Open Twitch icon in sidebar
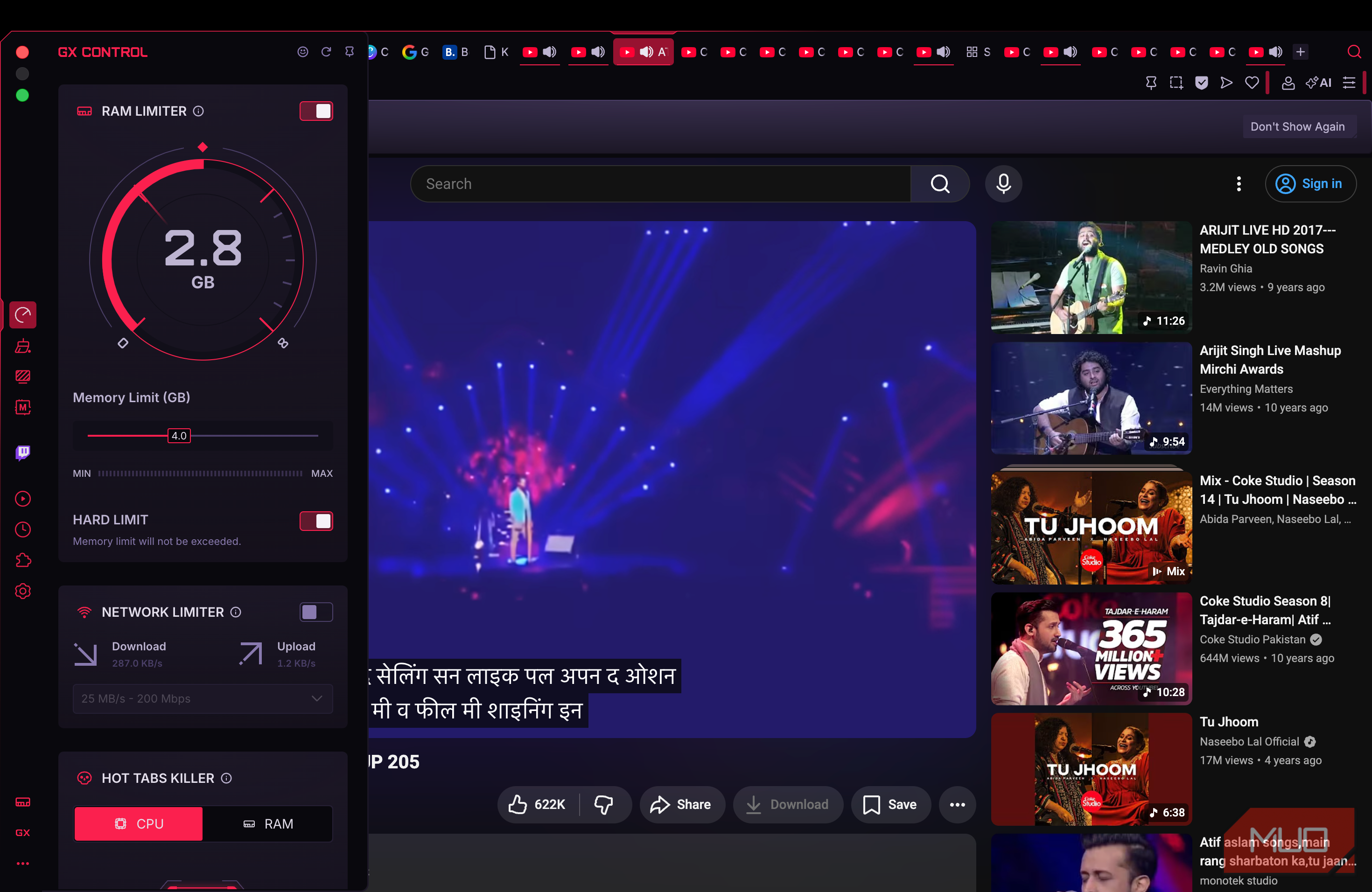This screenshot has height=892, width=1372. (x=23, y=453)
